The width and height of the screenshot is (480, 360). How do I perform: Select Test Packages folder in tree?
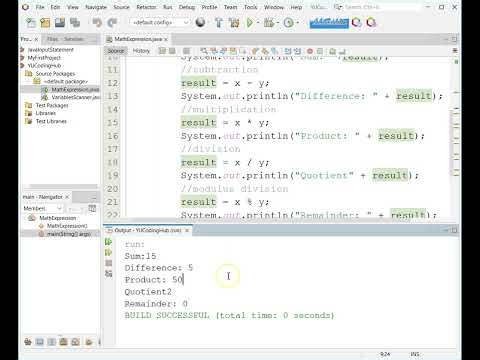coord(52,105)
